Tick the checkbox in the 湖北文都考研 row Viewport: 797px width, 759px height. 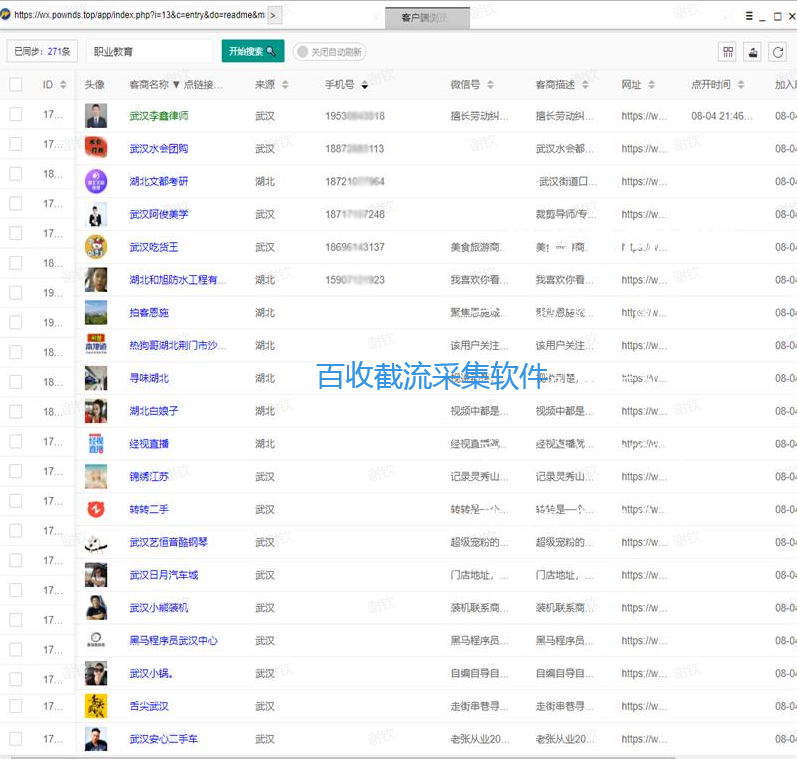click(16, 173)
